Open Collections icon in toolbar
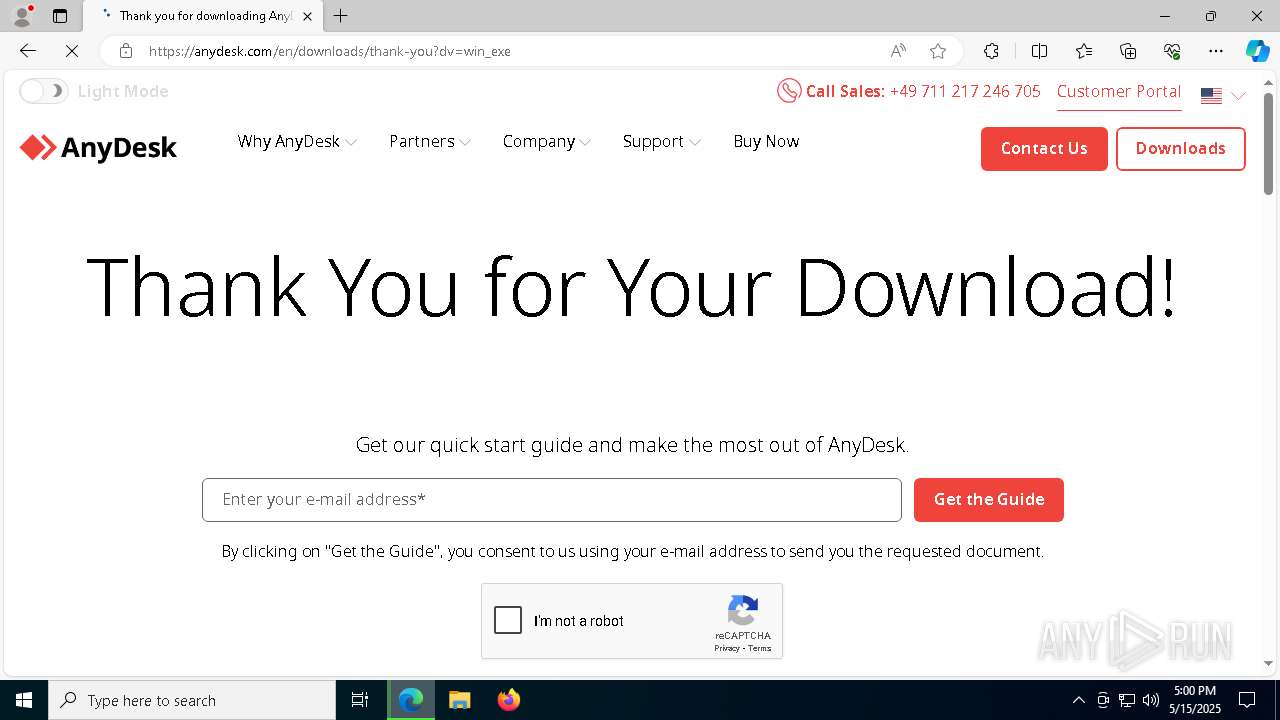 tap(1128, 51)
